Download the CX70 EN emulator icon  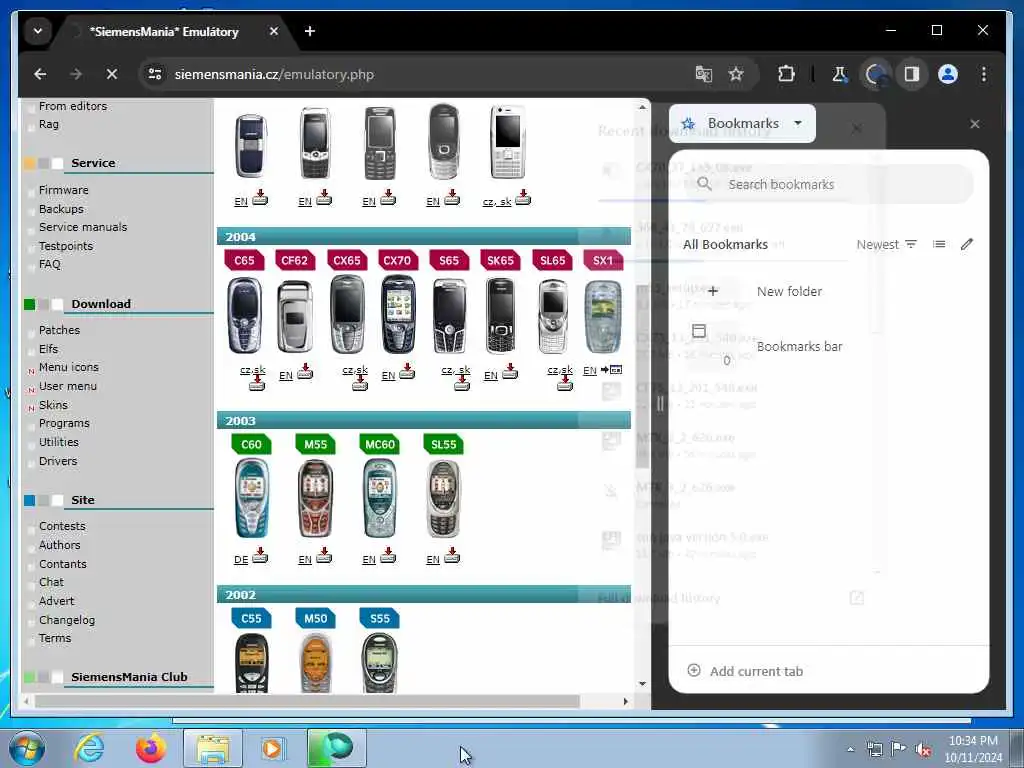pyautogui.click(x=407, y=372)
